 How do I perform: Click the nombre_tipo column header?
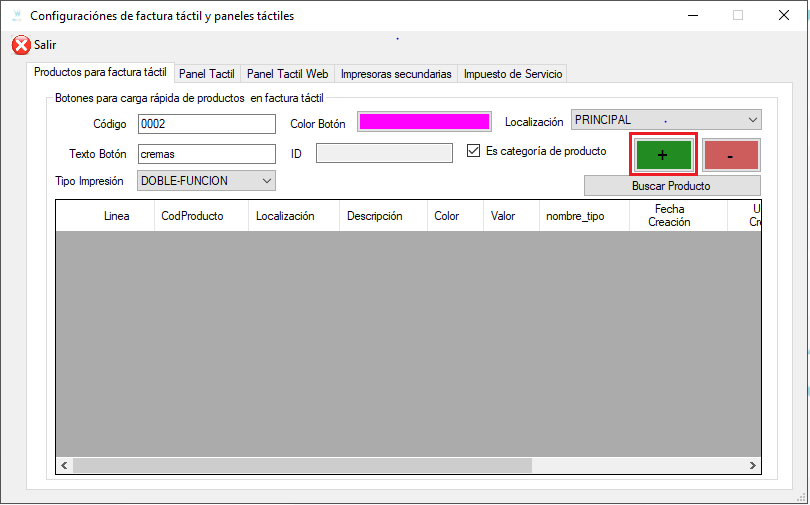pos(584,216)
